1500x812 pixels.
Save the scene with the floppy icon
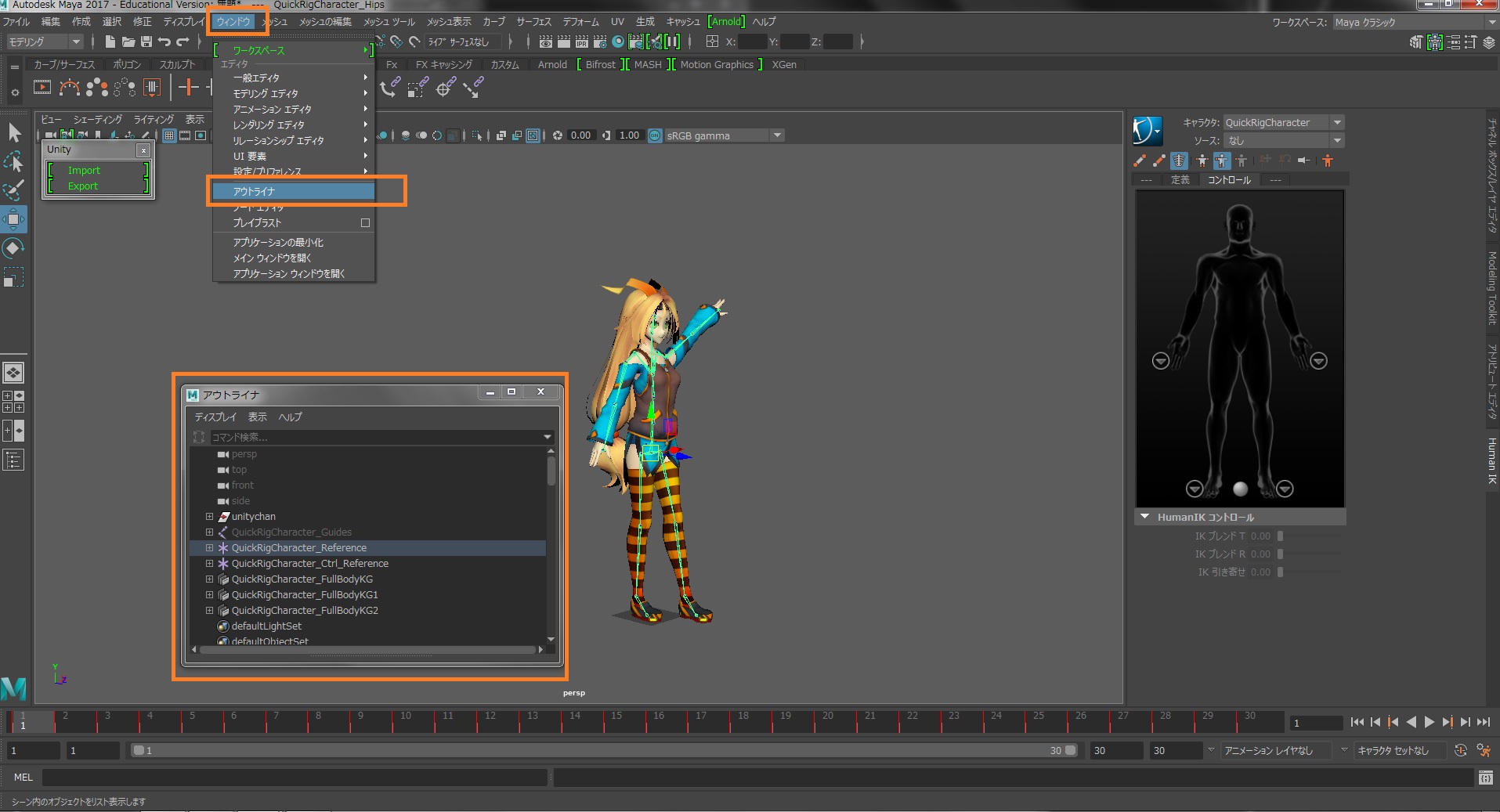point(146,42)
